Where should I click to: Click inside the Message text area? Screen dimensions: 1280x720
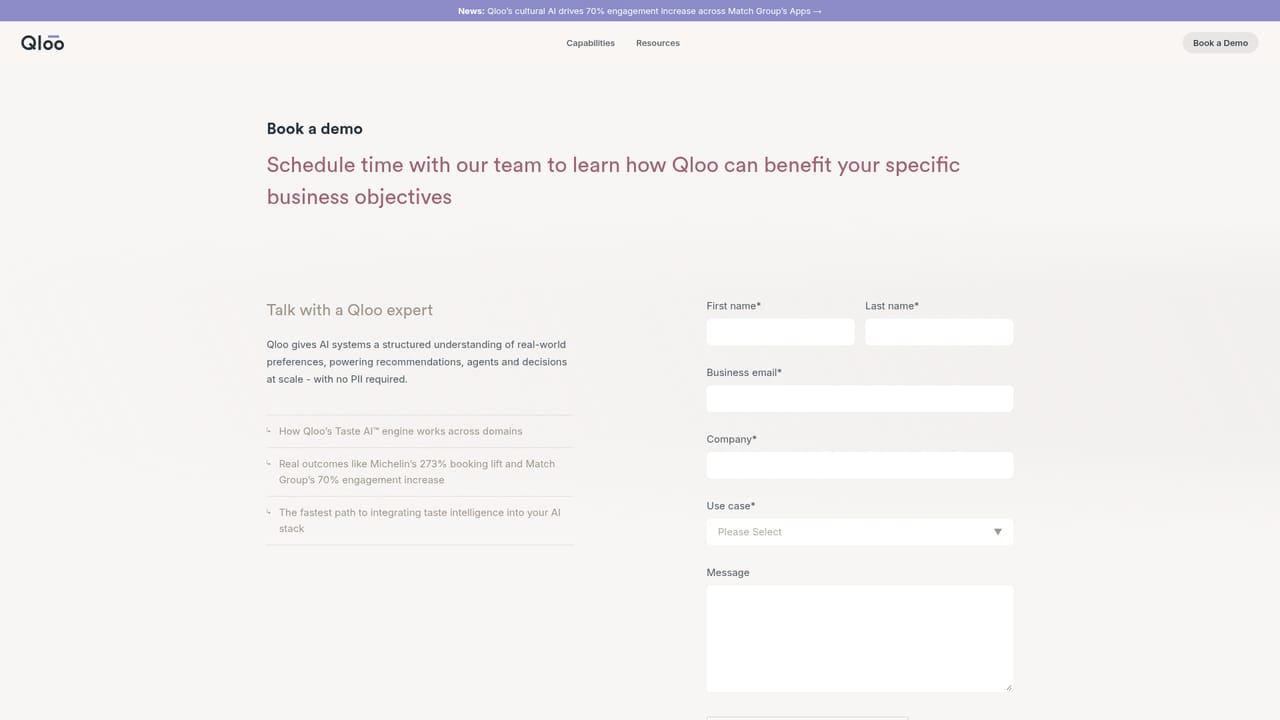pos(860,639)
